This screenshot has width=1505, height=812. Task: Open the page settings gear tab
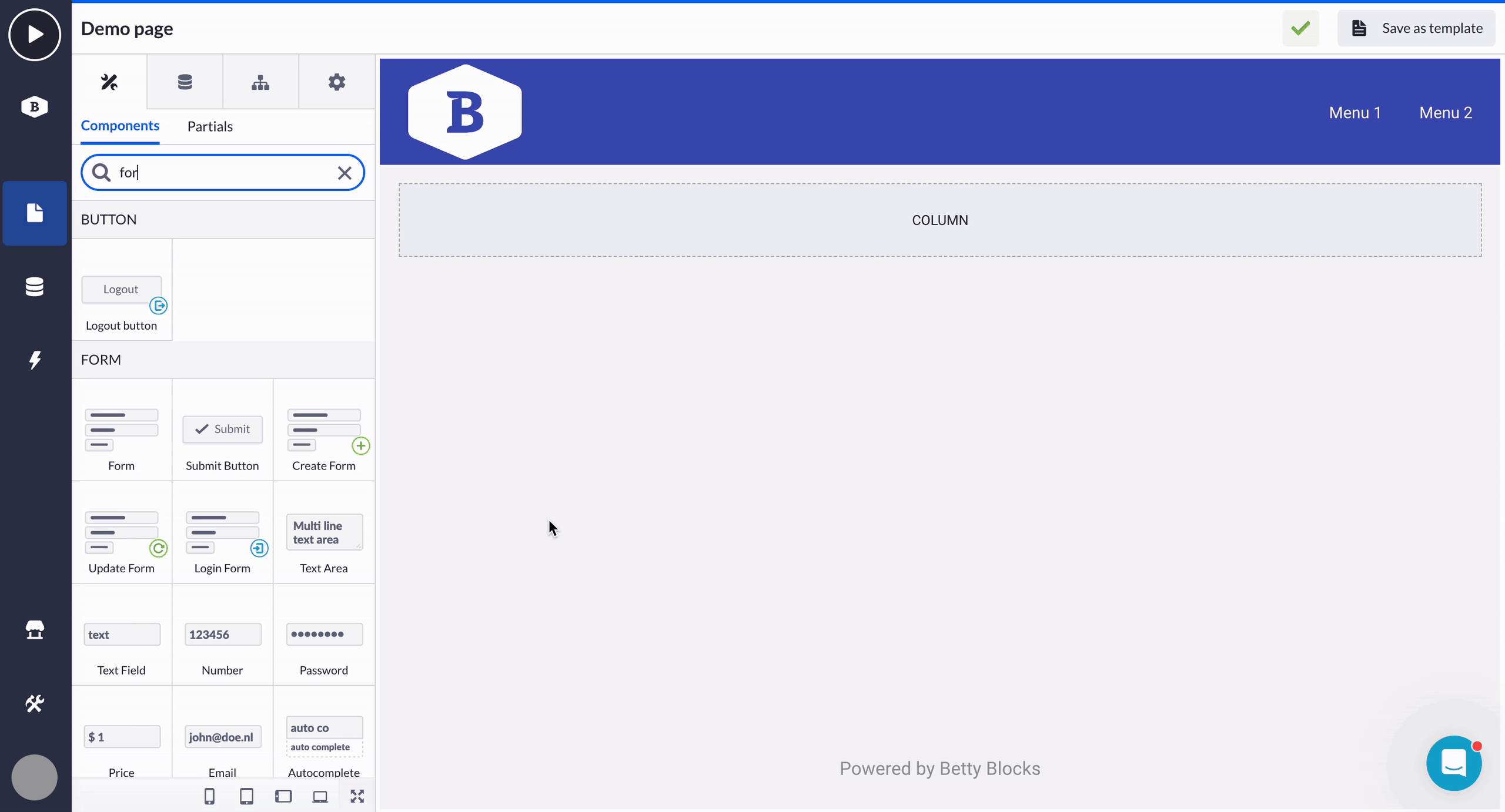[x=336, y=82]
